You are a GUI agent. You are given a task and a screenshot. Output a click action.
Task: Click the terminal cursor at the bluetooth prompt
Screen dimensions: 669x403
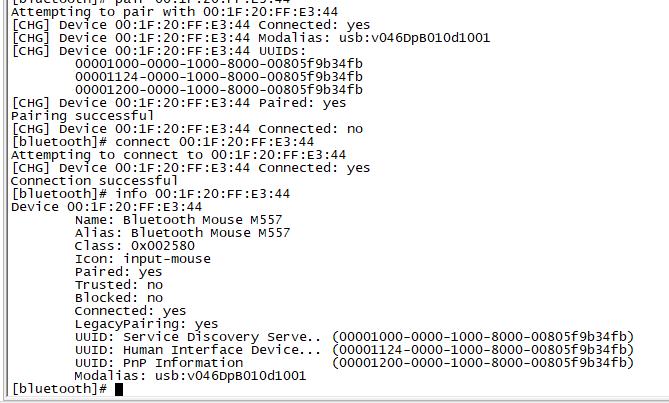coord(119,389)
